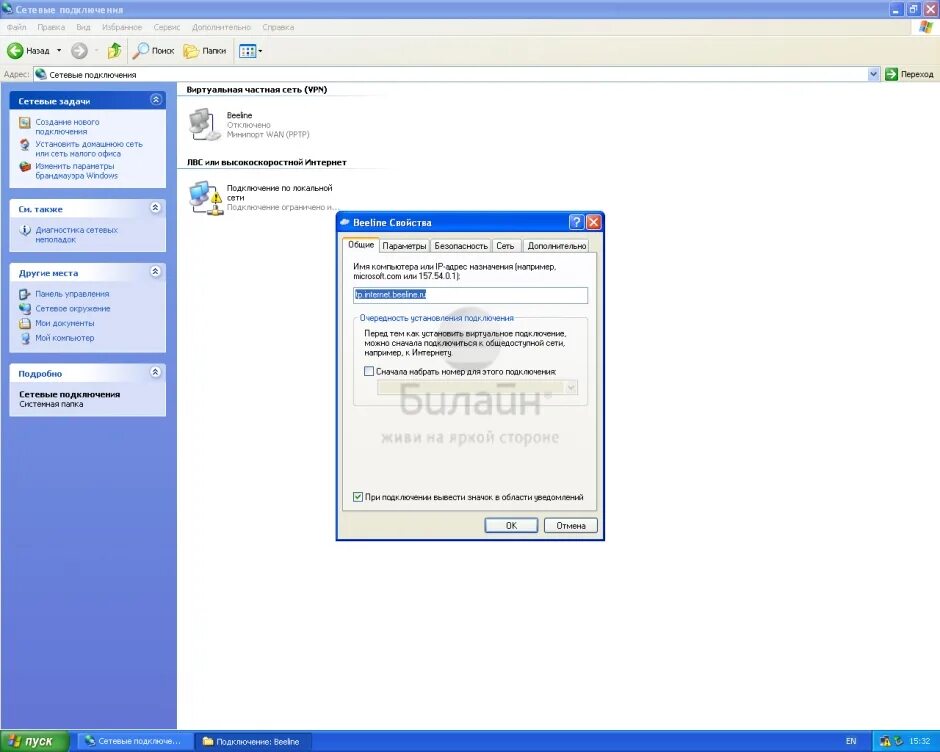Open the Сервис menu
The image size is (940, 752).
(167, 27)
